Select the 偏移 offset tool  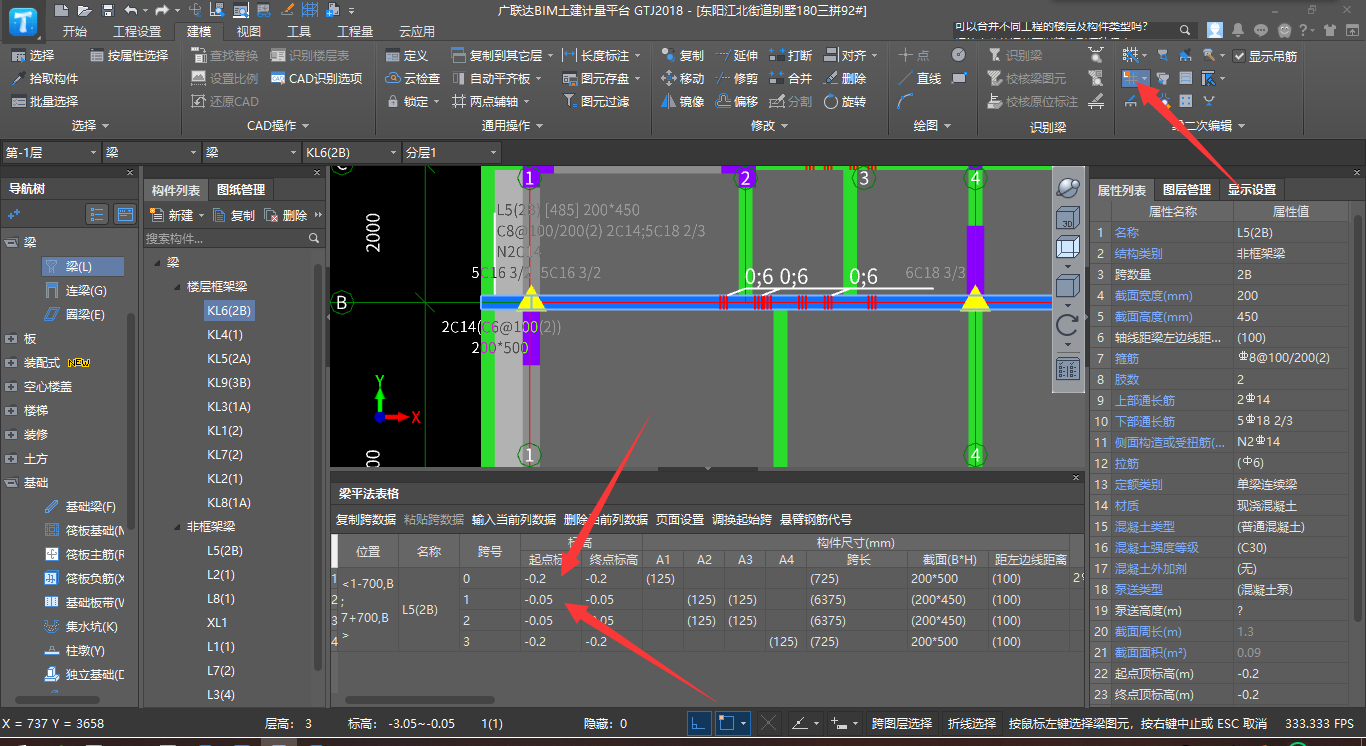pyautogui.click(x=736, y=101)
